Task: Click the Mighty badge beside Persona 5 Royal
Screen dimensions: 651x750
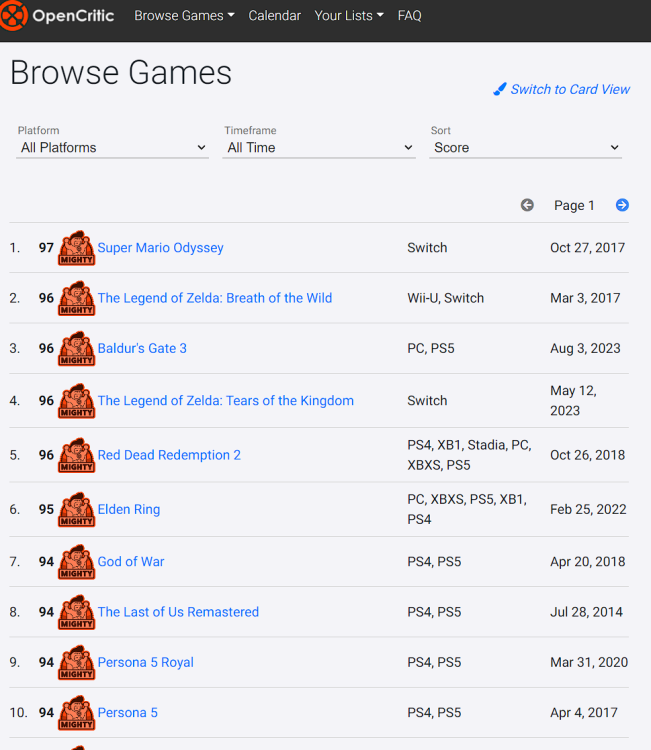Action: tap(77, 663)
